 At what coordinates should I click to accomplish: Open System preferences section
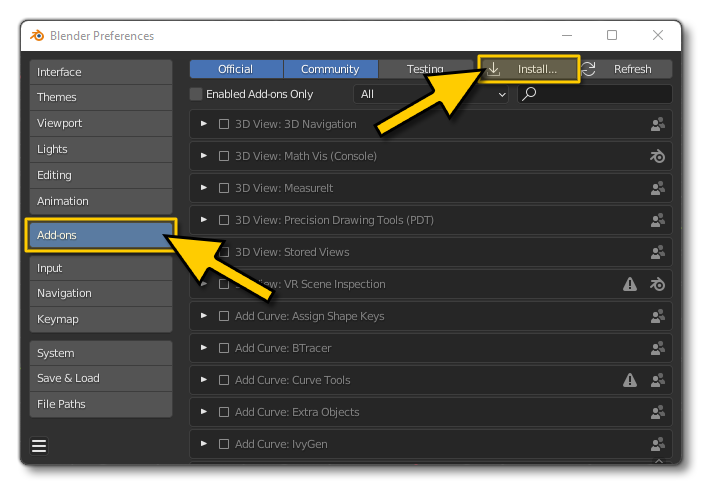point(101,353)
